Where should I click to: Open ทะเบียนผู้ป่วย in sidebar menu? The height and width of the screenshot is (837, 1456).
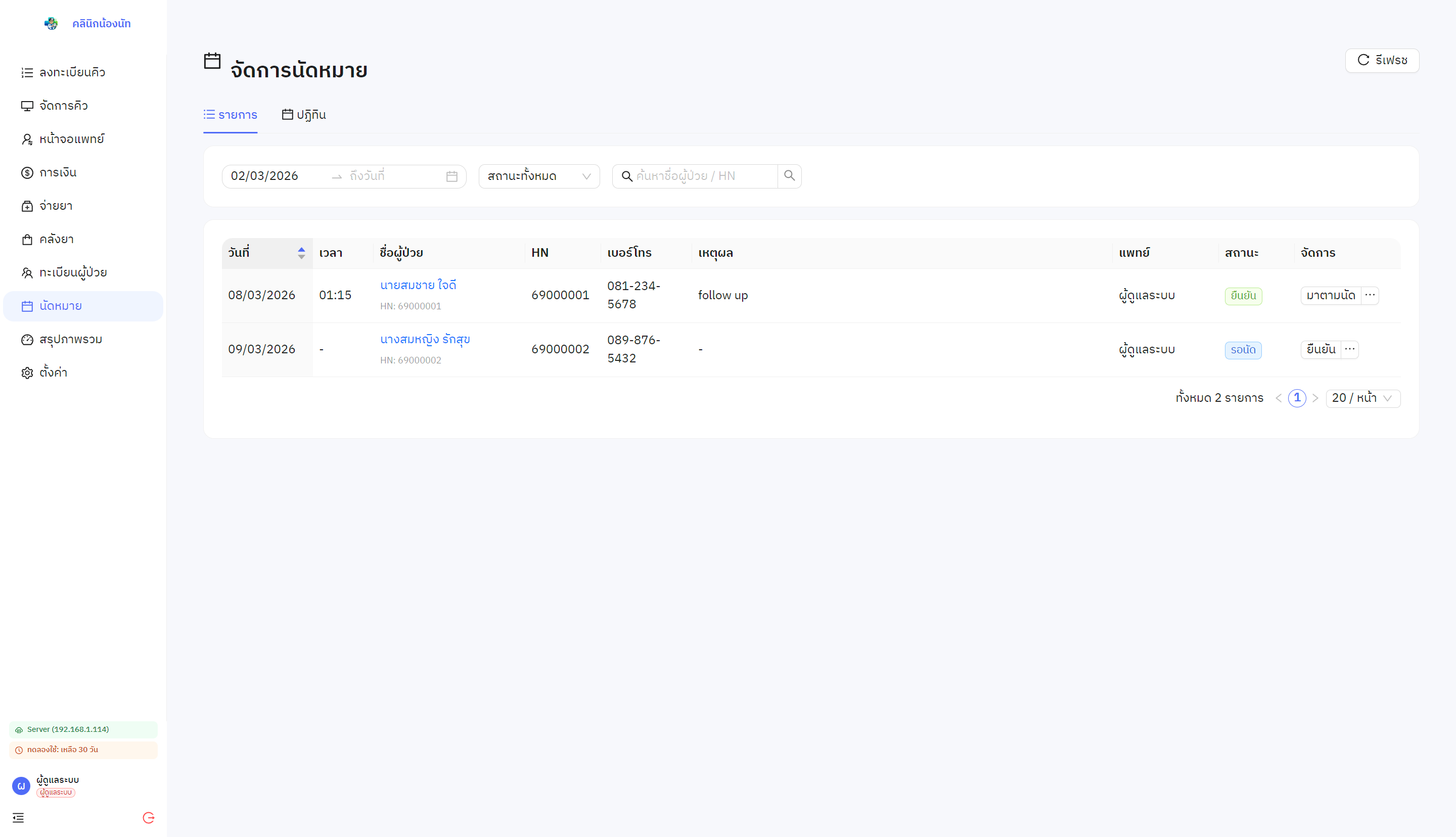point(73,272)
